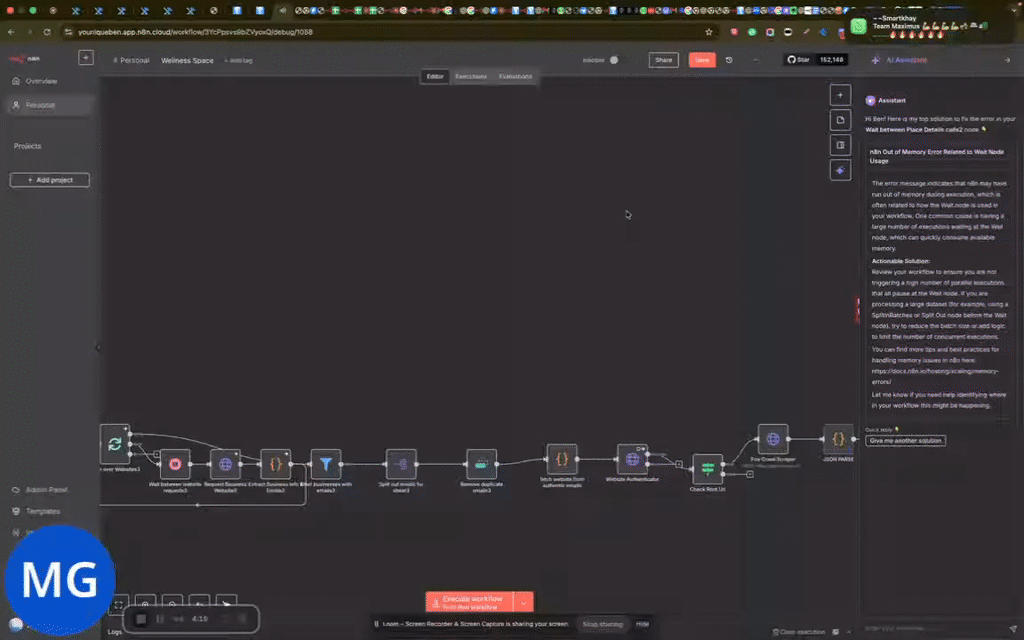
Task: Click the GitHub Star button
Action: point(798,59)
